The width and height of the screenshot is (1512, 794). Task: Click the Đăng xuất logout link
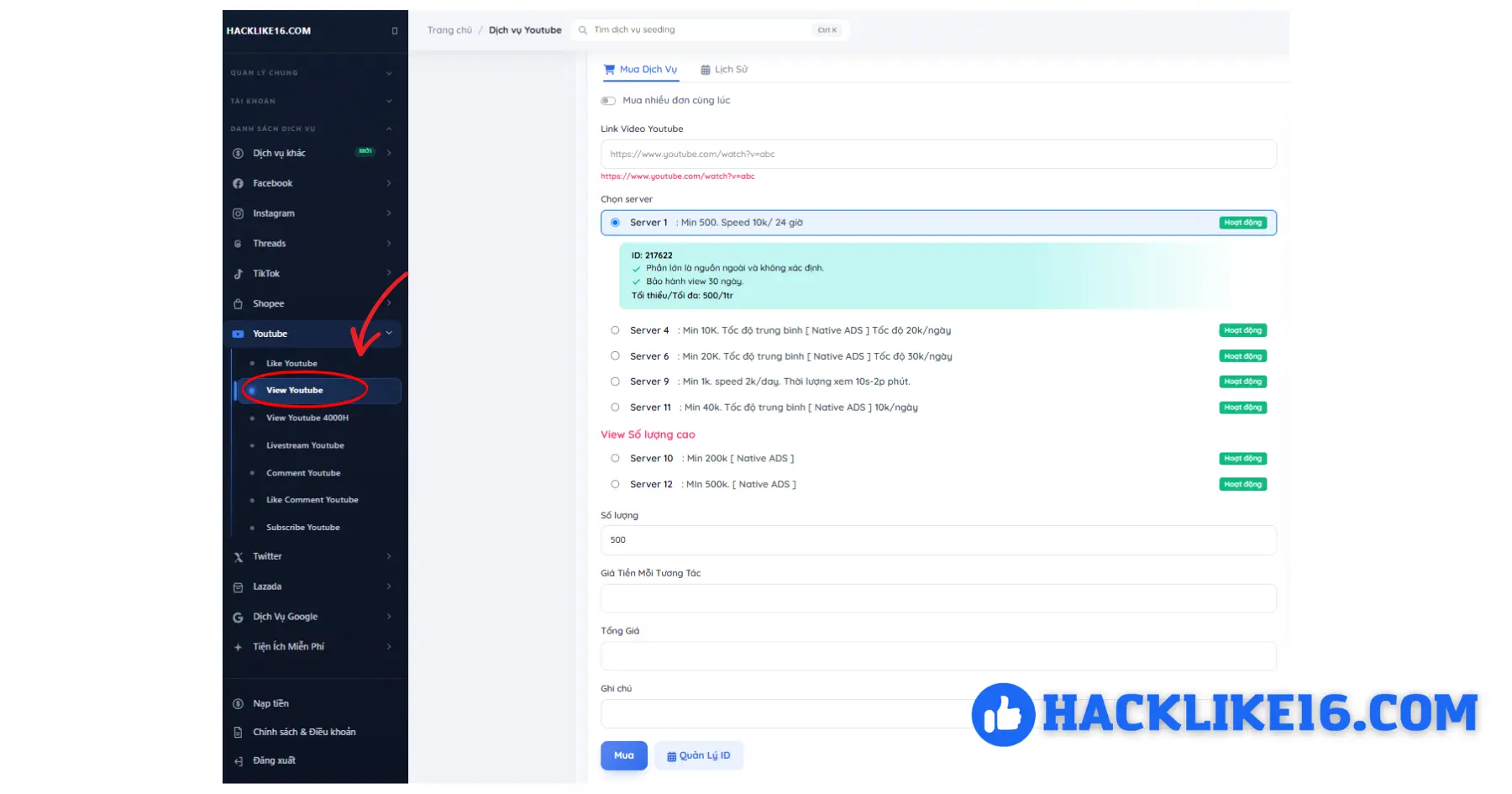274,761
